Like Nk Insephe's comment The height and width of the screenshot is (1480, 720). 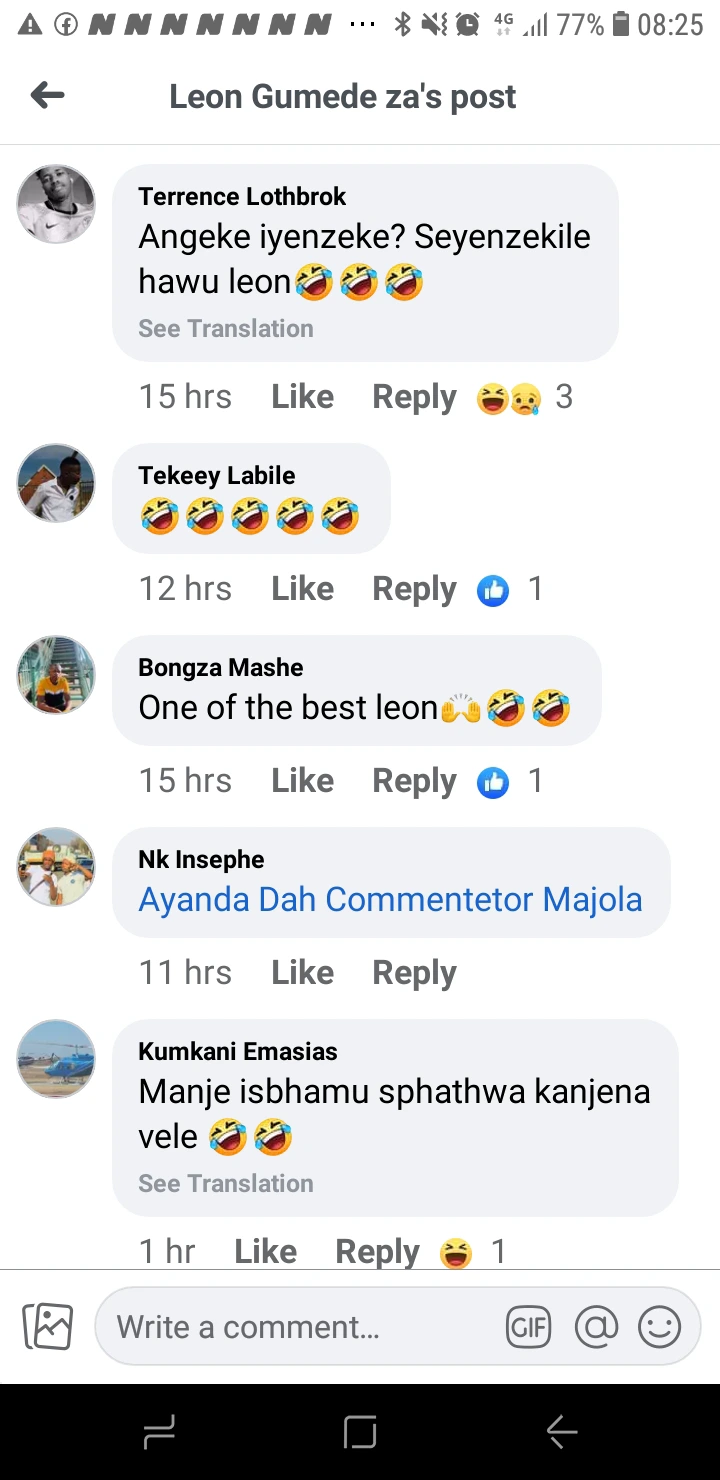pos(302,973)
